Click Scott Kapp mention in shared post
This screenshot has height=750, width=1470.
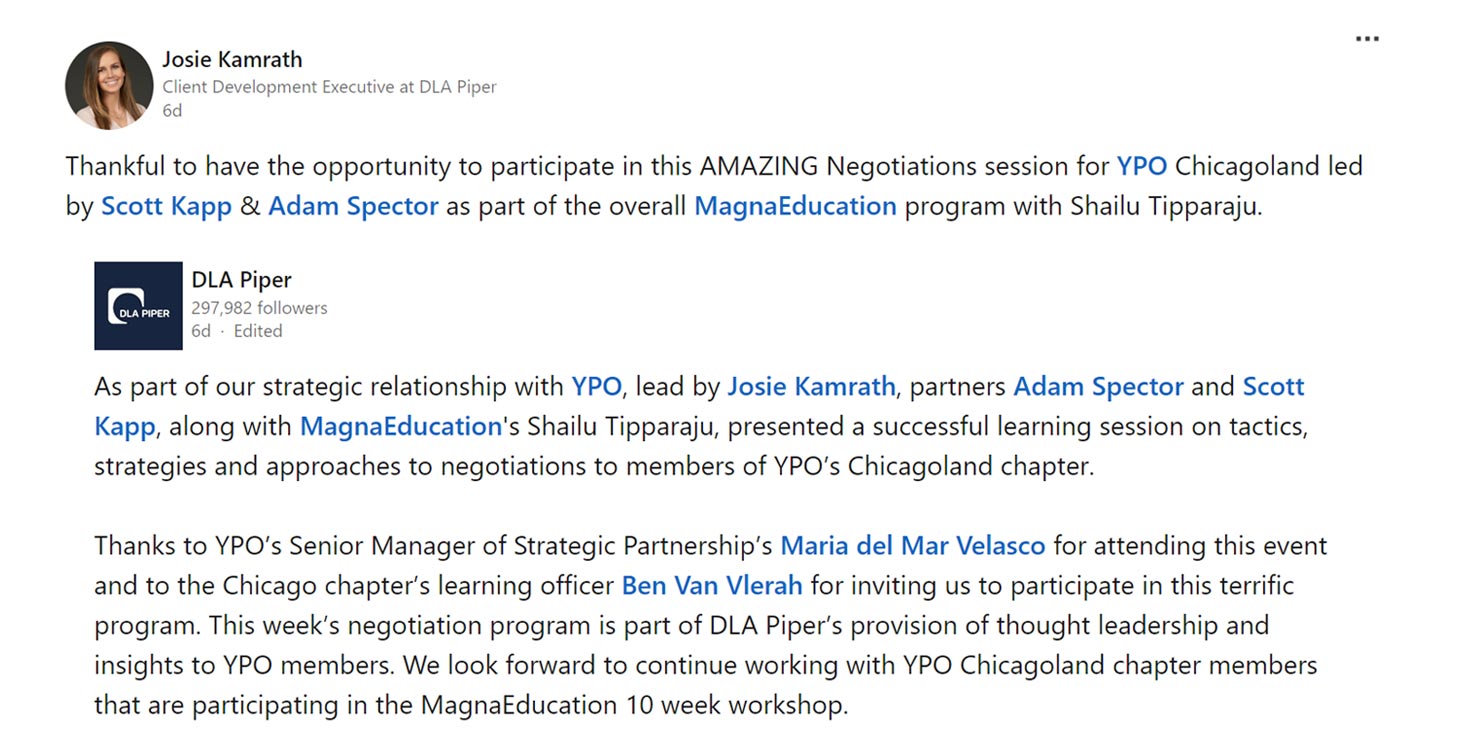tap(1274, 386)
